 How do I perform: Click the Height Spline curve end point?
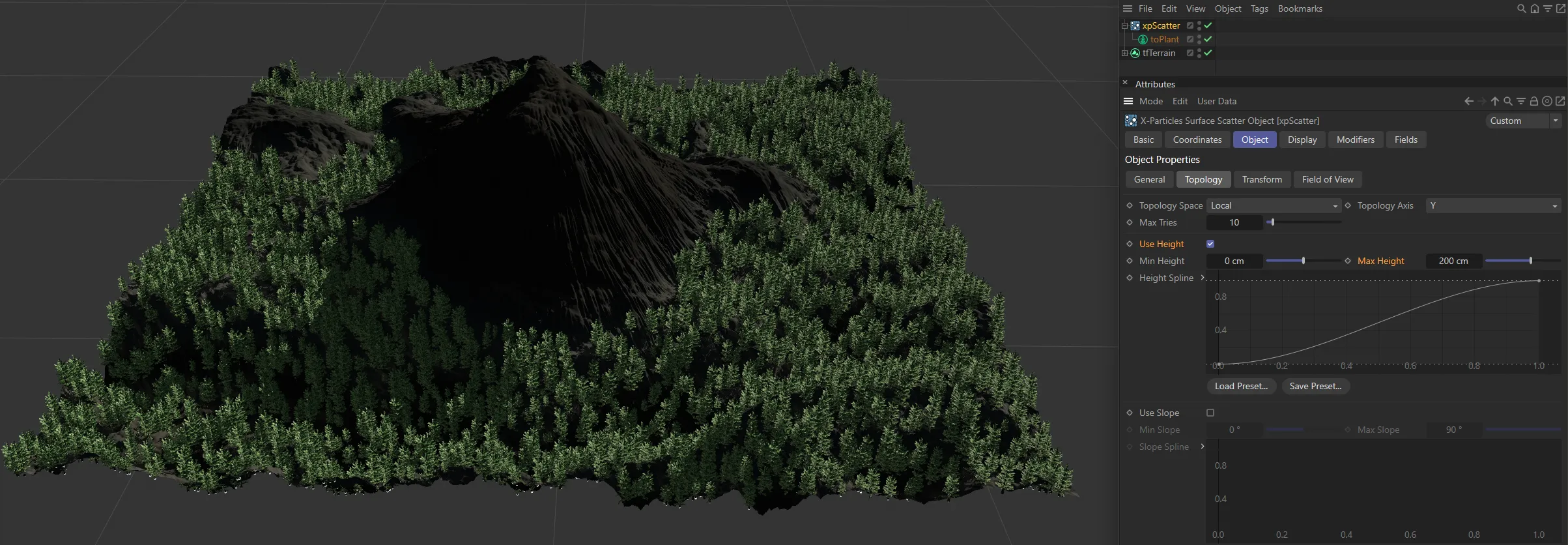click(x=1539, y=281)
